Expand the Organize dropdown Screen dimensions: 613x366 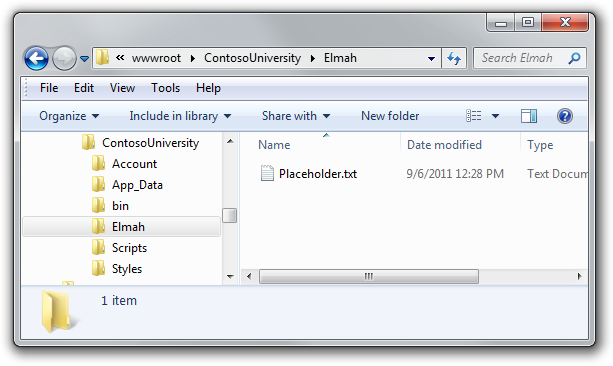click(69, 116)
